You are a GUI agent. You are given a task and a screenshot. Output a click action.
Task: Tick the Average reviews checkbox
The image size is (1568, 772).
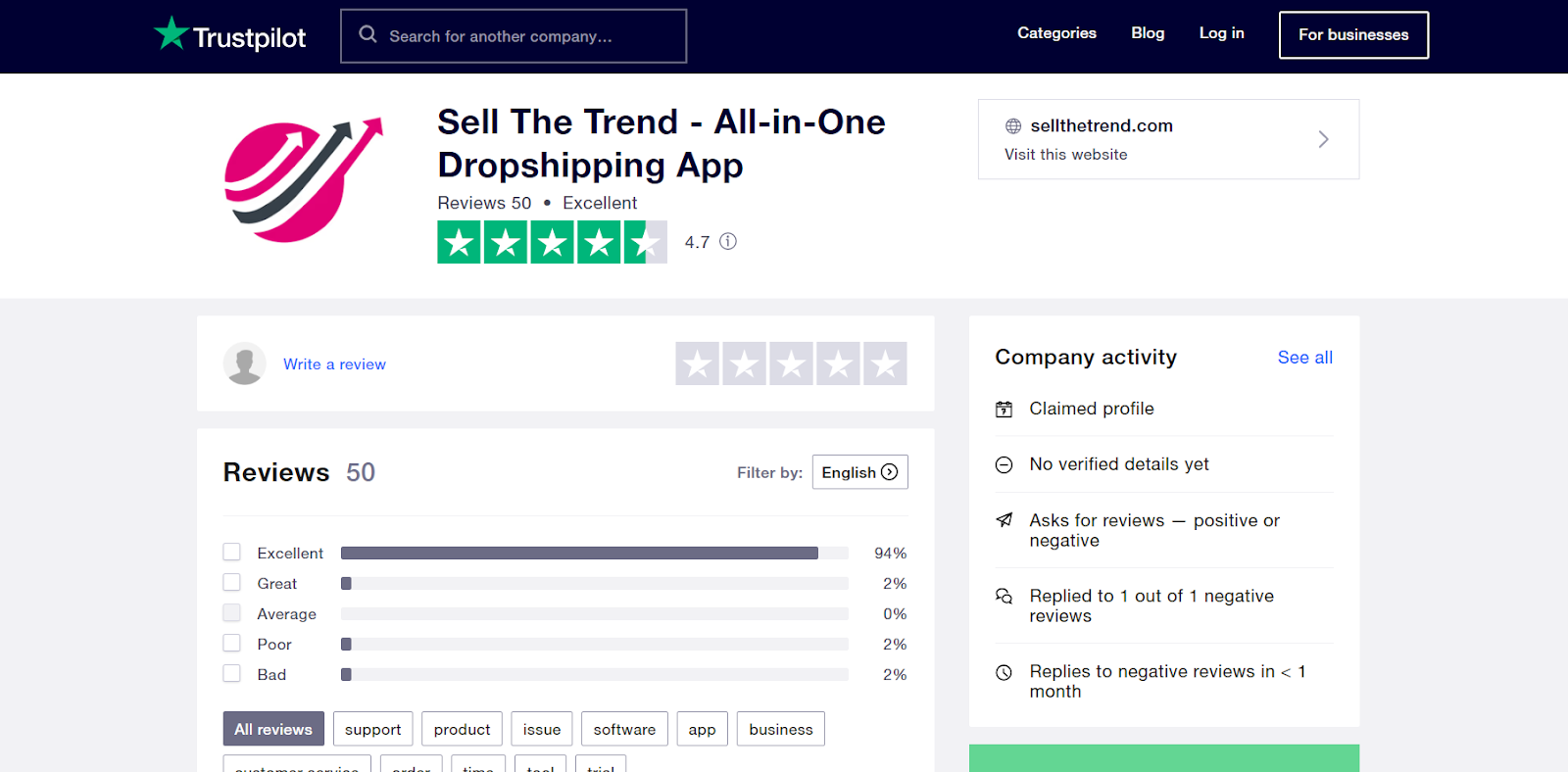pos(232,613)
